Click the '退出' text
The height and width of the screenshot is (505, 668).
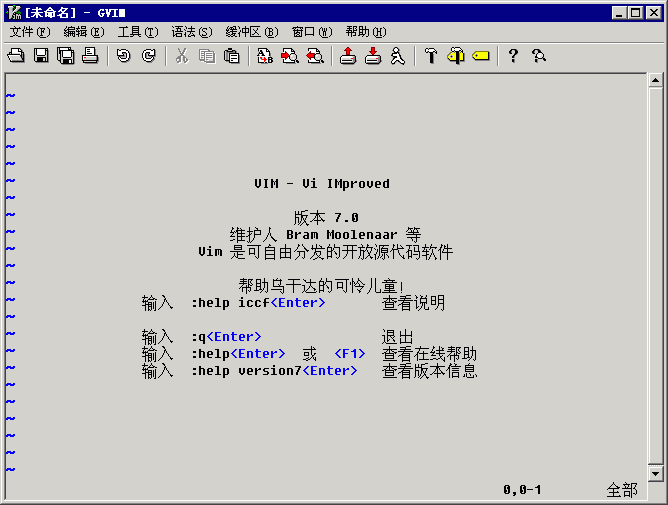click(x=397, y=337)
